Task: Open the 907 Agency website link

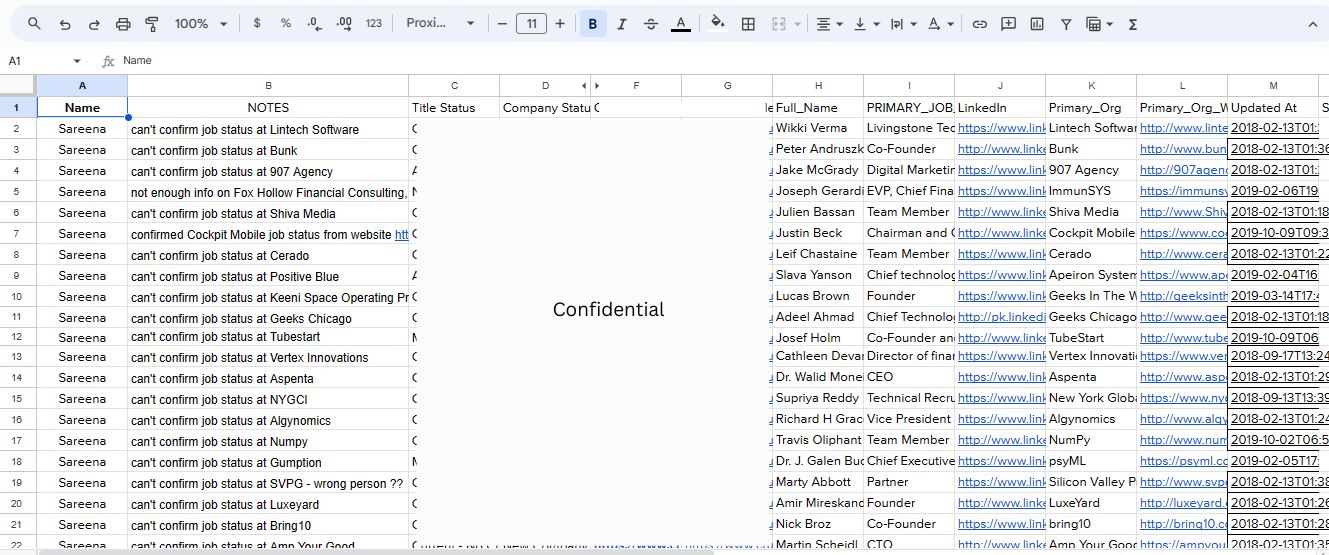Action: coord(1182,170)
